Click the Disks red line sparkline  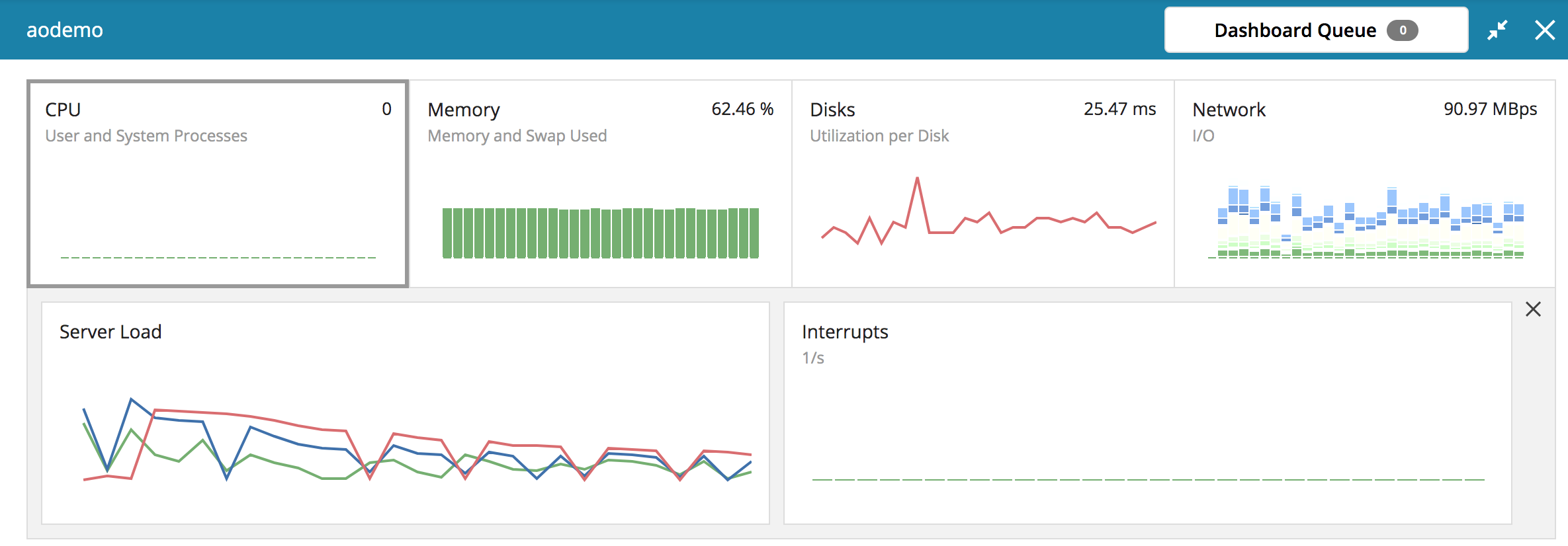[988, 211]
